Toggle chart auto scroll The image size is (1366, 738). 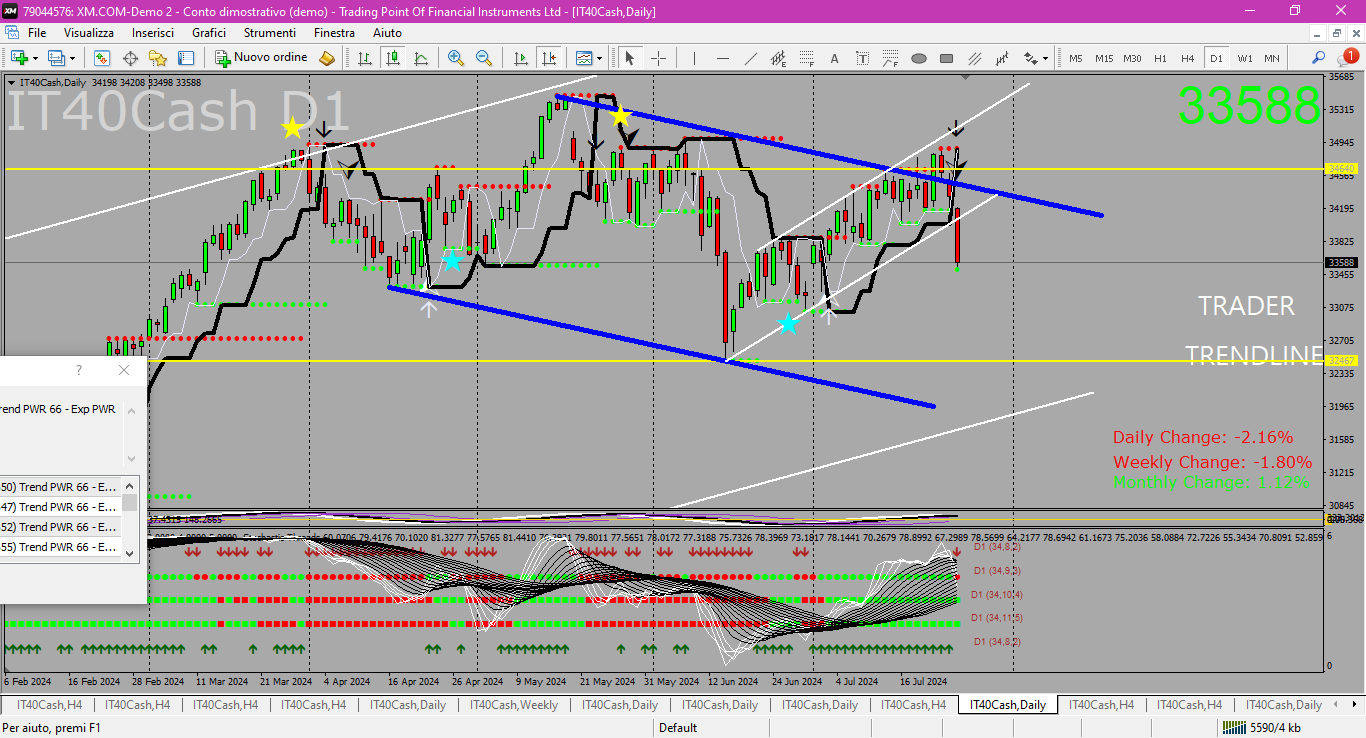521,58
